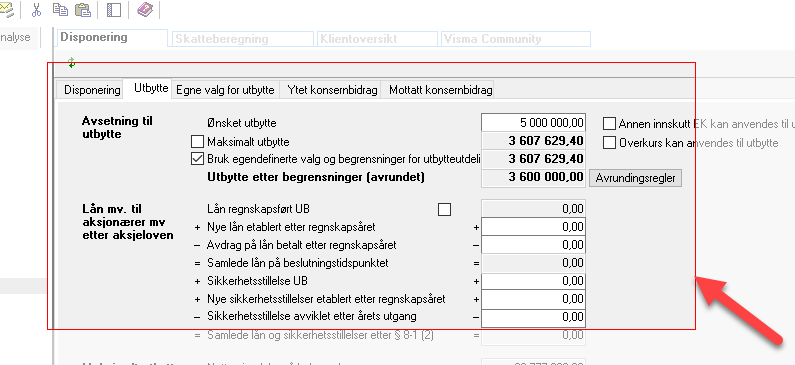Image resolution: width=795 pixels, height=365 pixels.
Task: Click the Nye lån etablert etter regnskapsåret field
Action: pos(533,227)
